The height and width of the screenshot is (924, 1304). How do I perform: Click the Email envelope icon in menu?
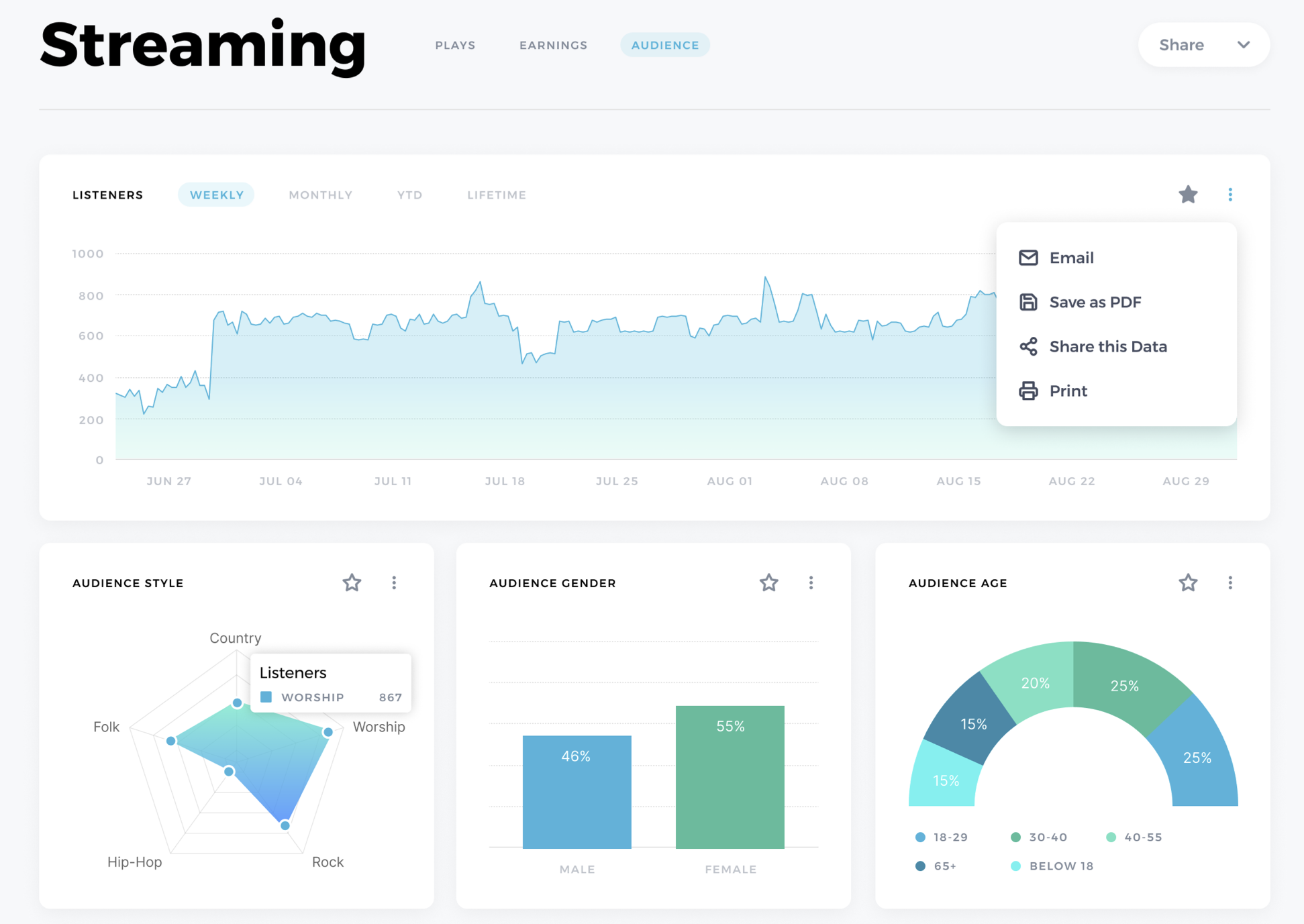point(1027,258)
